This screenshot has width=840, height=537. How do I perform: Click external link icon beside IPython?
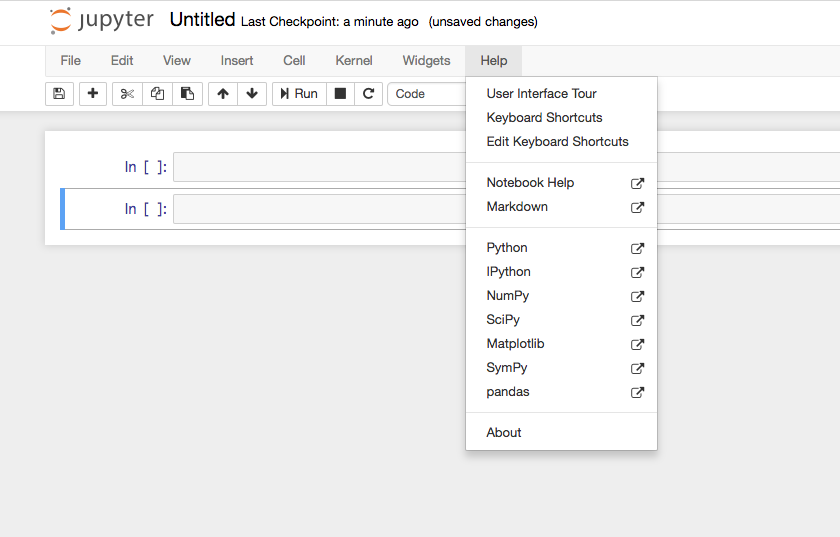click(x=637, y=272)
